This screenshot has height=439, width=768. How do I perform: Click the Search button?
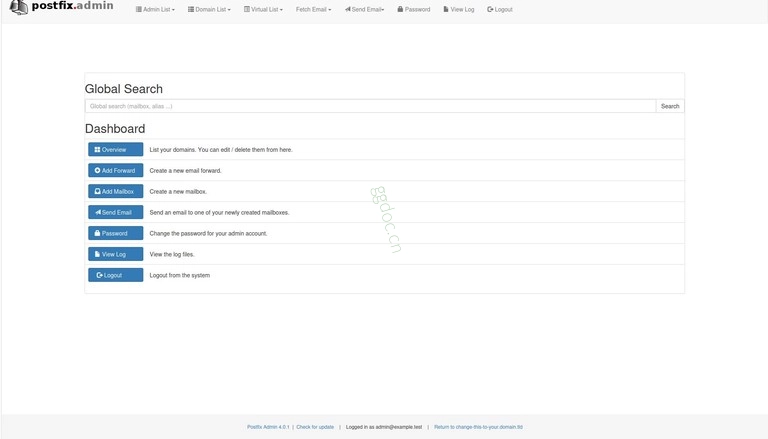coord(670,106)
